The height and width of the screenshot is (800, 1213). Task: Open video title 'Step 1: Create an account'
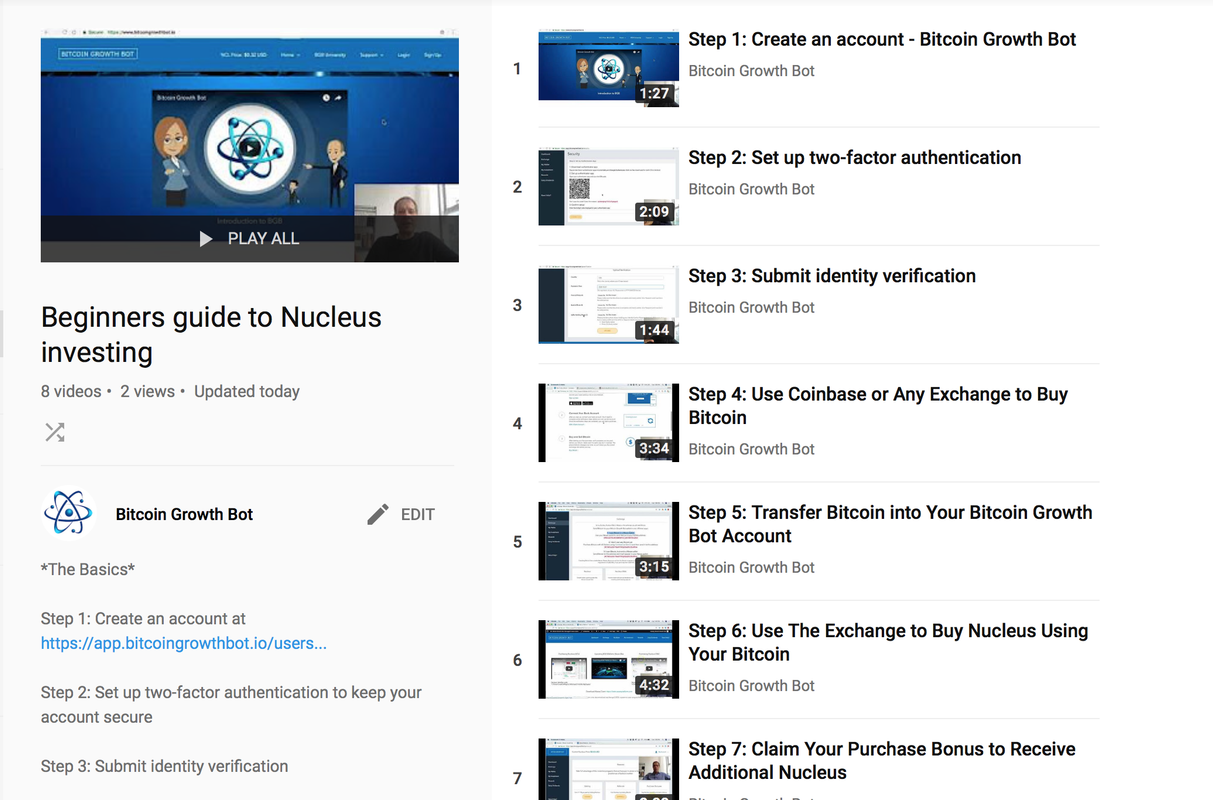pyautogui.click(x=882, y=40)
